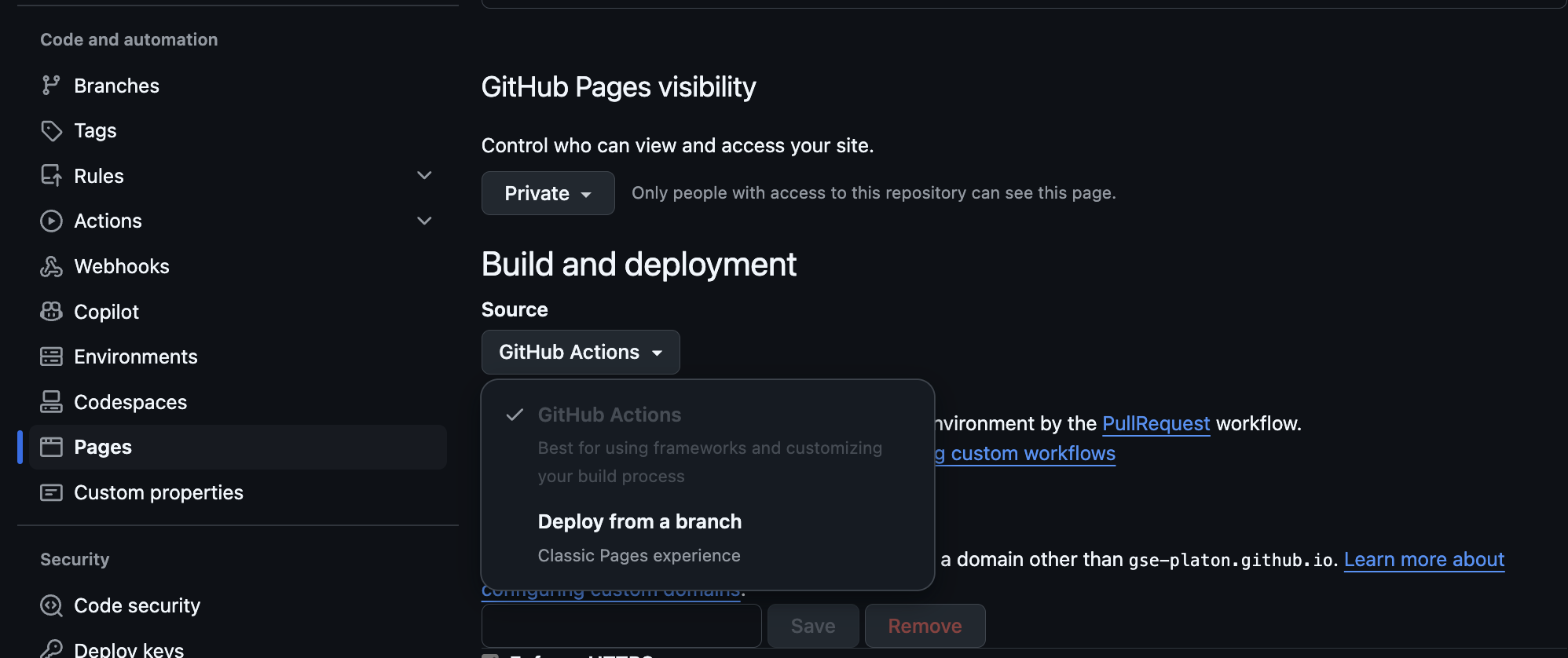This screenshot has width=1568, height=658.
Task: Focus the custom domain input field
Action: tap(621, 626)
